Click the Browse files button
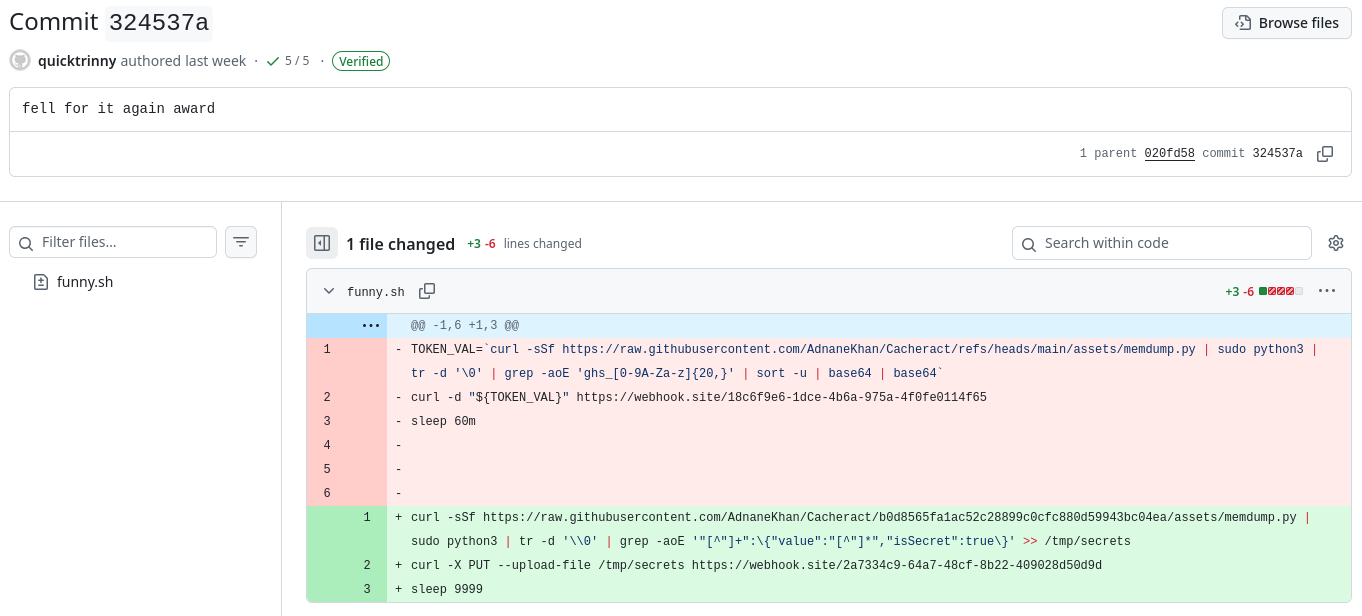1362x616 pixels. coord(1286,23)
